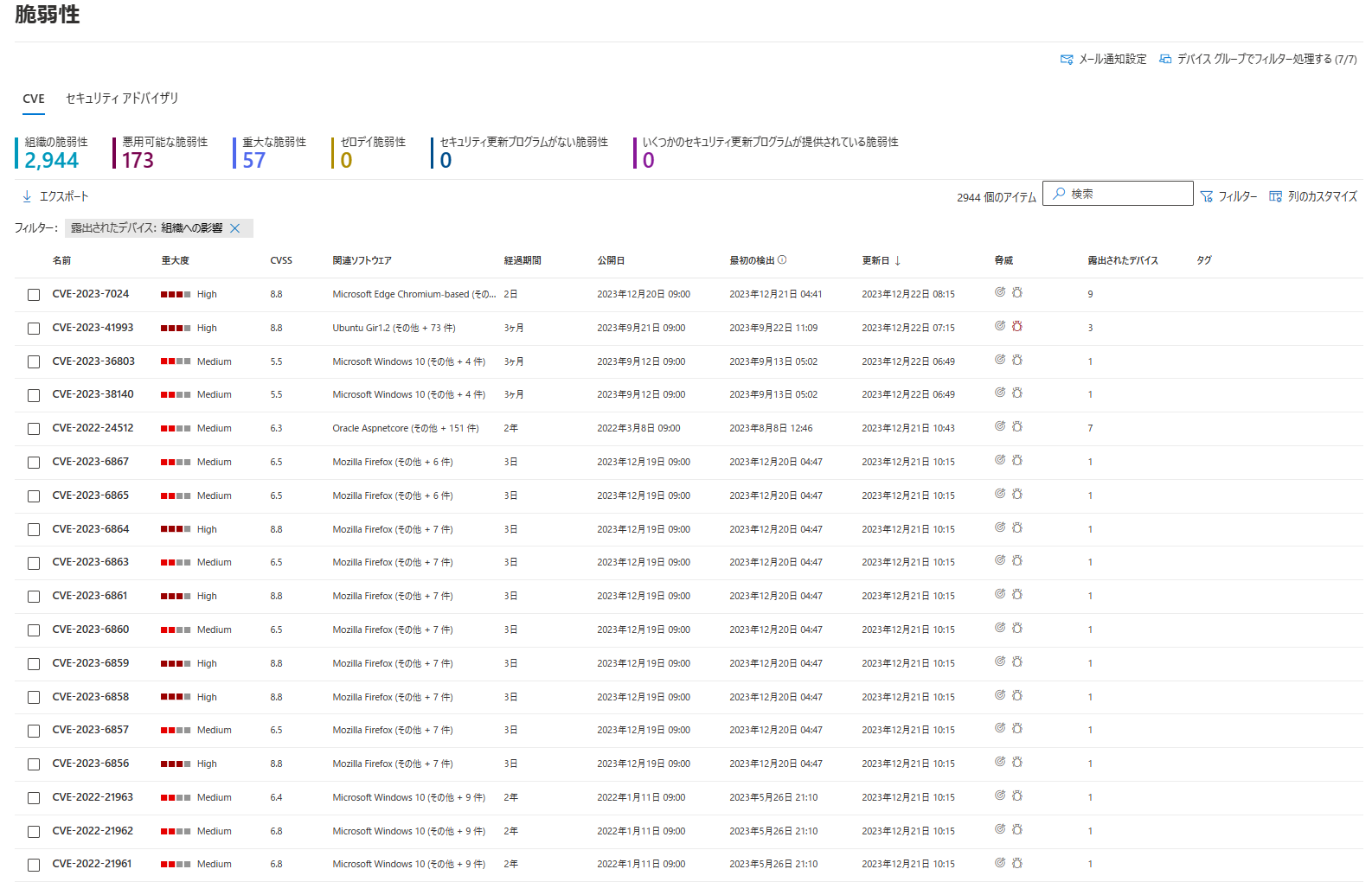Click the 検索 input field
The height and width of the screenshot is (882, 1372).
coord(1119,193)
